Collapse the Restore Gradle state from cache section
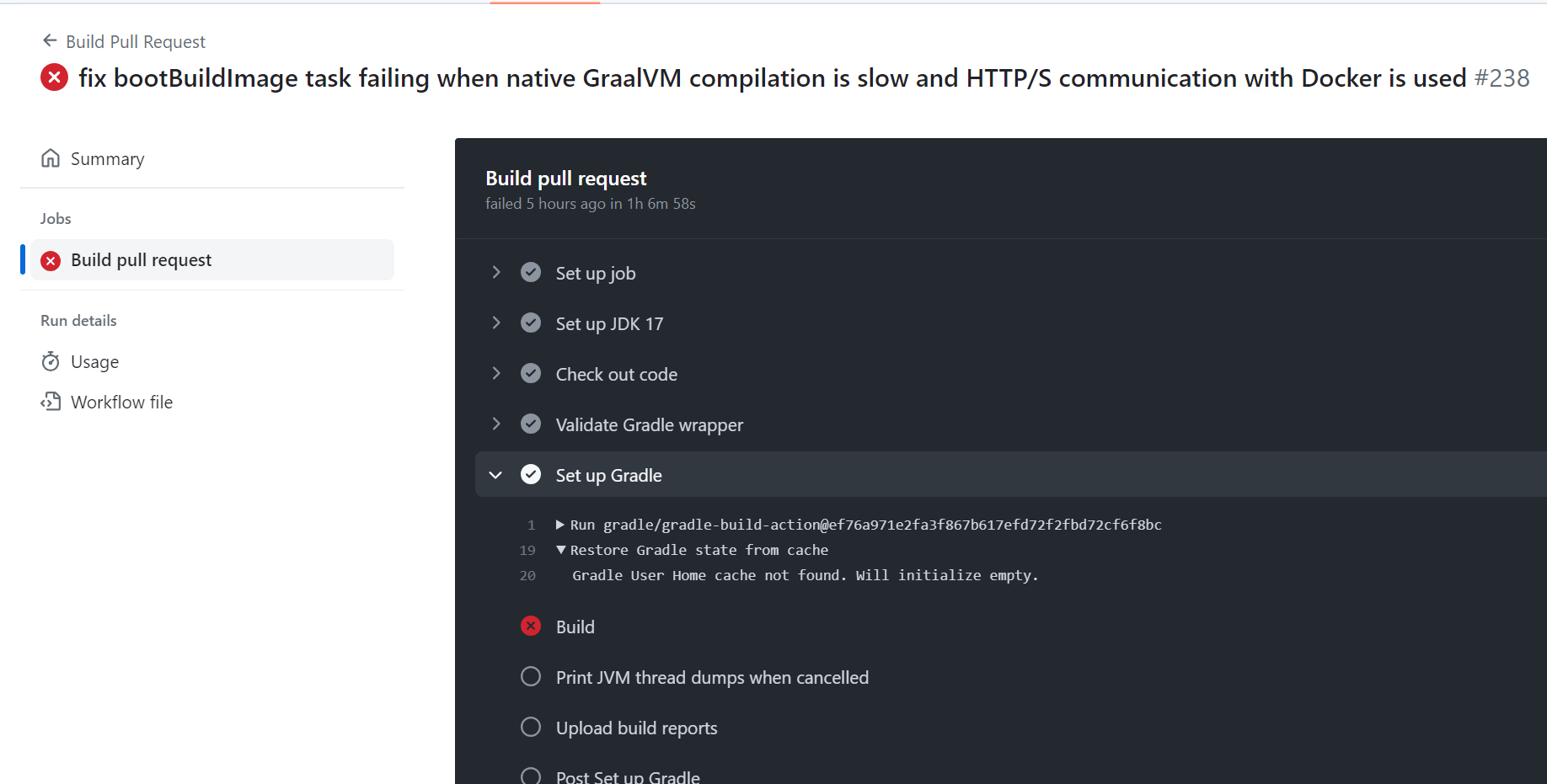Viewport: 1547px width, 784px height. click(560, 549)
